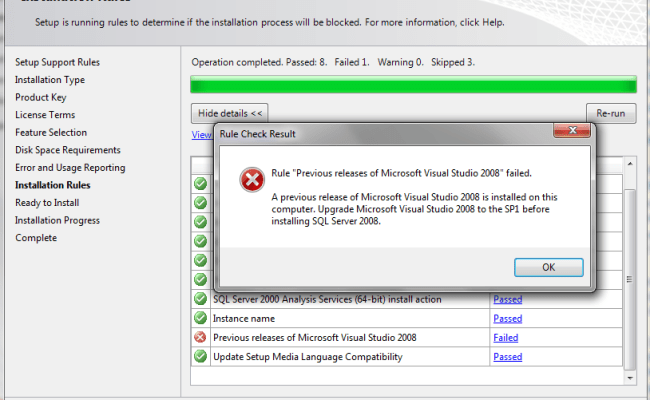Click the Re-run button
This screenshot has height=400, width=650.
611,113
